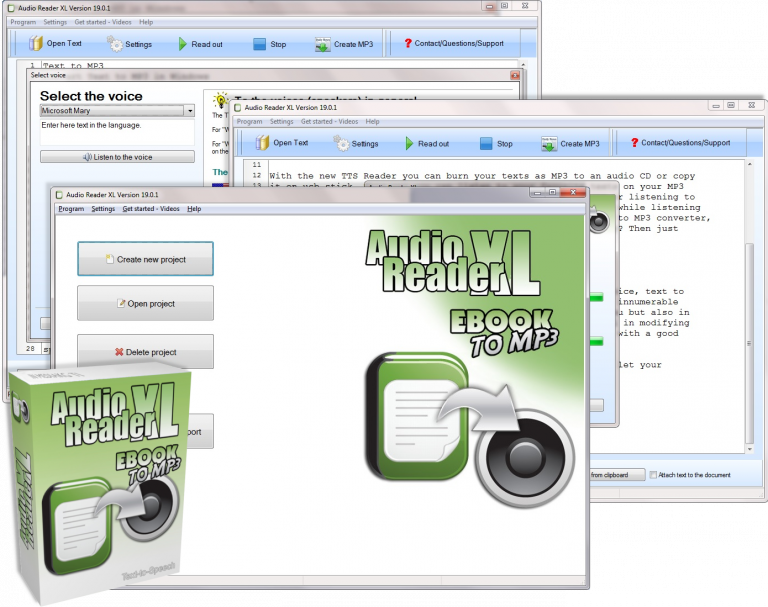Viewport: 768px width, 607px height.
Task: Click the Select the voice heading
Action: tap(91, 96)
